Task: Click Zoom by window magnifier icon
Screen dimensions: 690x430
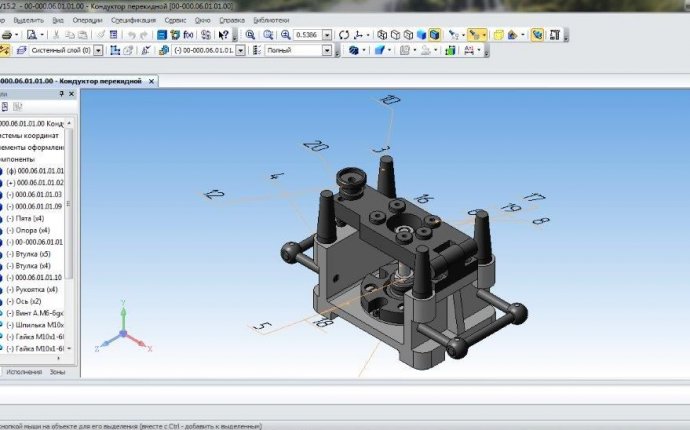Action: tap(250, 35)
